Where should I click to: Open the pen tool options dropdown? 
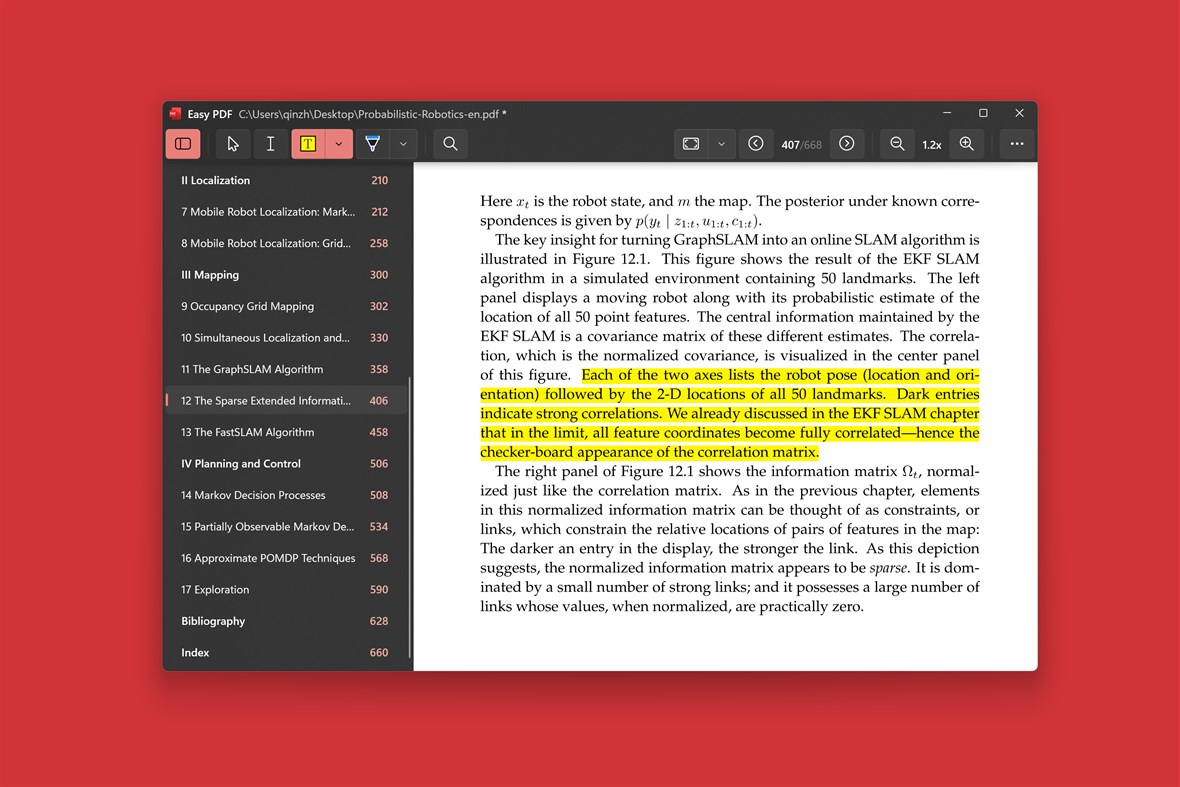point(403,143)
